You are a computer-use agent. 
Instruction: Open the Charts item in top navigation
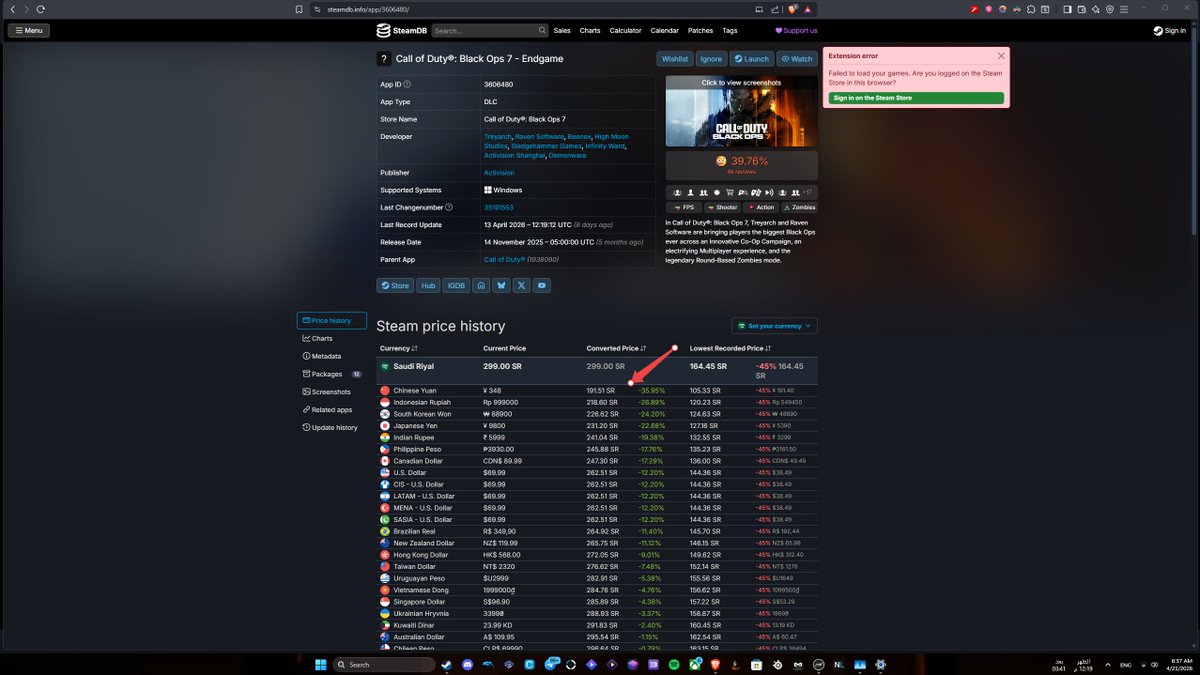(x=590, y=31)
